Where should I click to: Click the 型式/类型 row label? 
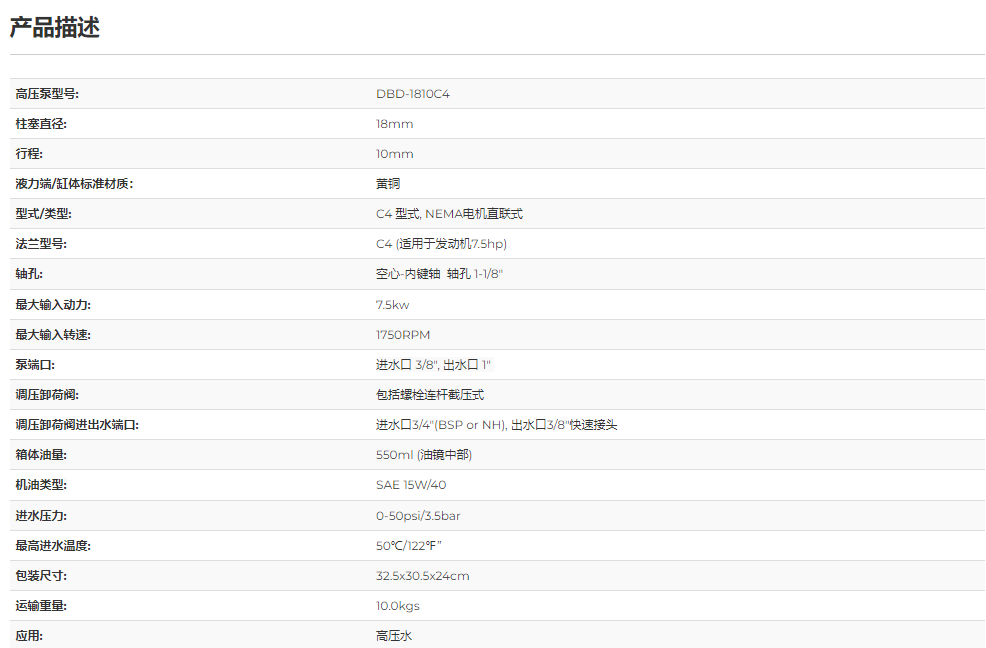click(x=43, y=214)
